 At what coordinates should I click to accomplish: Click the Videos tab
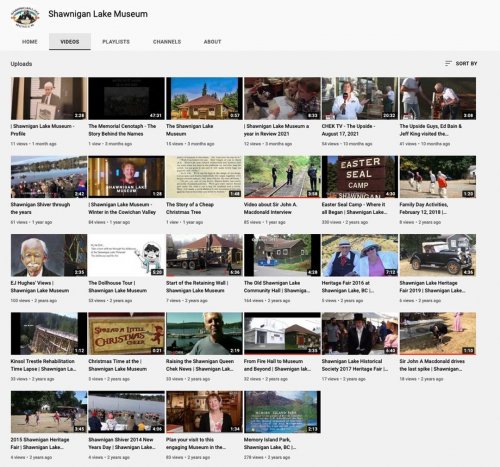[x=70, y=42]
